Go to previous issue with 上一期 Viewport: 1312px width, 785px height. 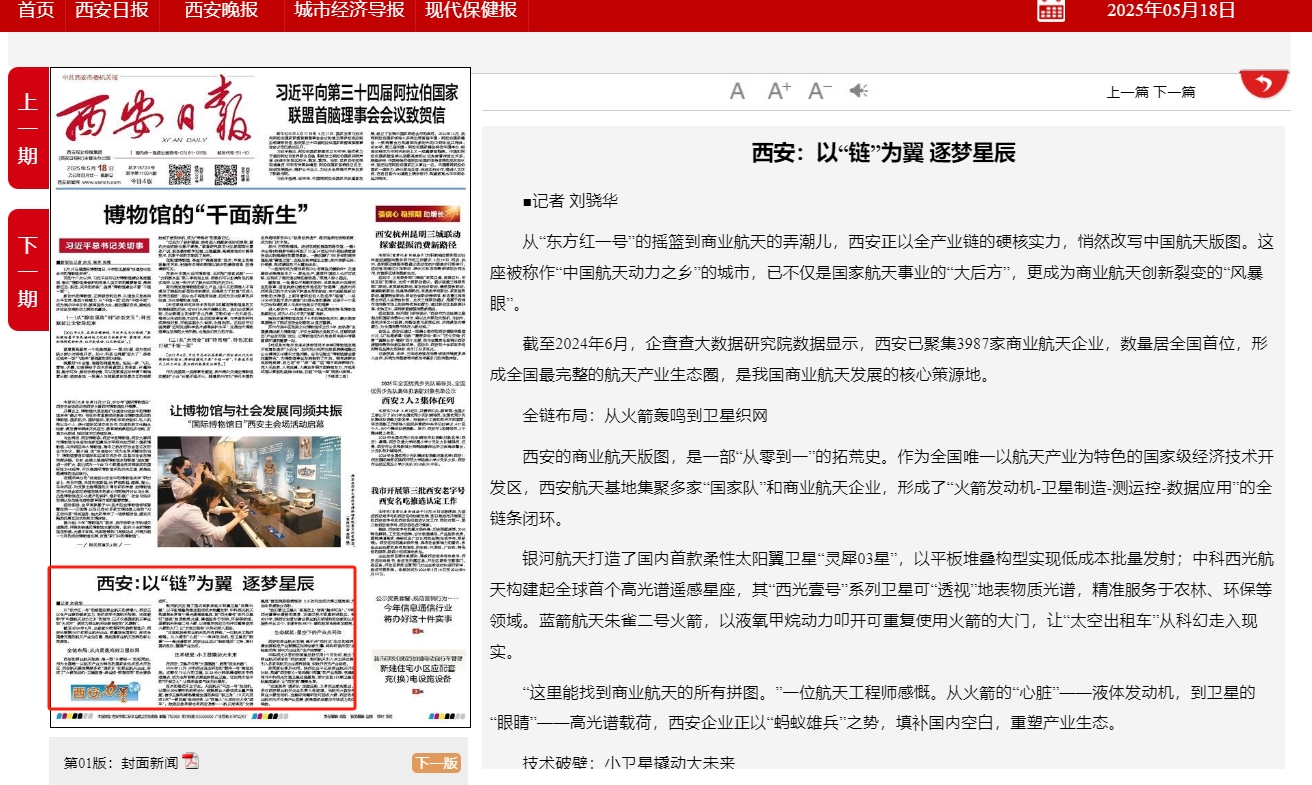coord(28,128)
